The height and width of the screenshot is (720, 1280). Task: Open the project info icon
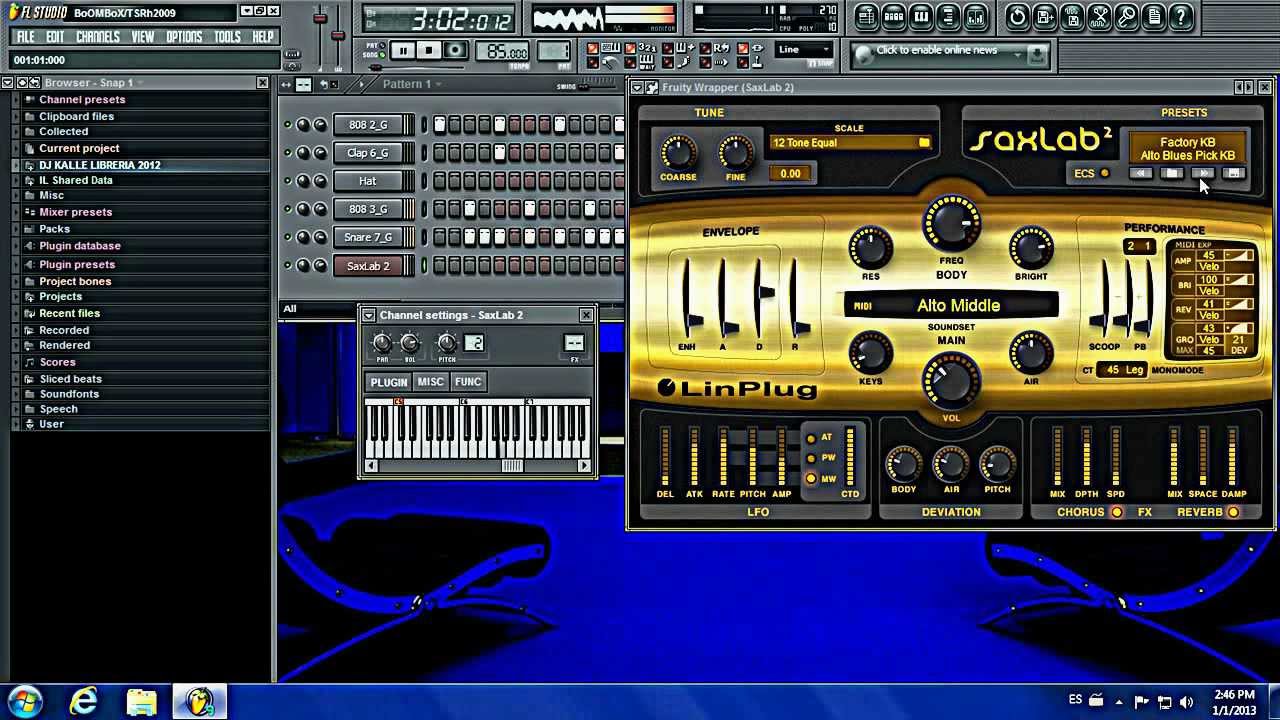pyautogui.click(x=1154, y=17)
